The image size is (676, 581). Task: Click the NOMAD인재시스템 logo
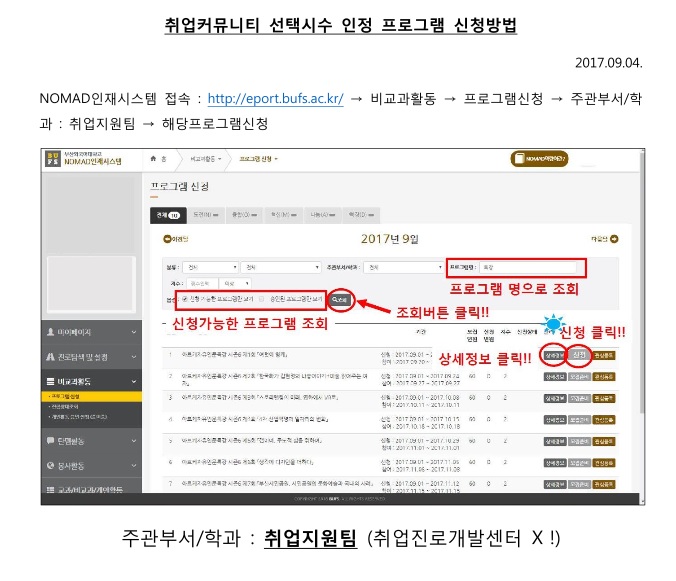[x=85, y=159]
